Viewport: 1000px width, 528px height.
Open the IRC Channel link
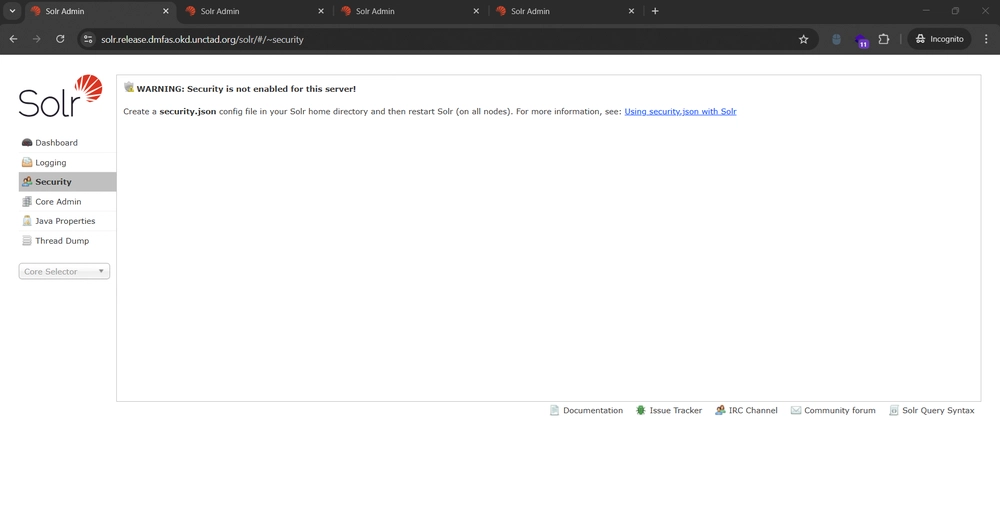point(753,411)
